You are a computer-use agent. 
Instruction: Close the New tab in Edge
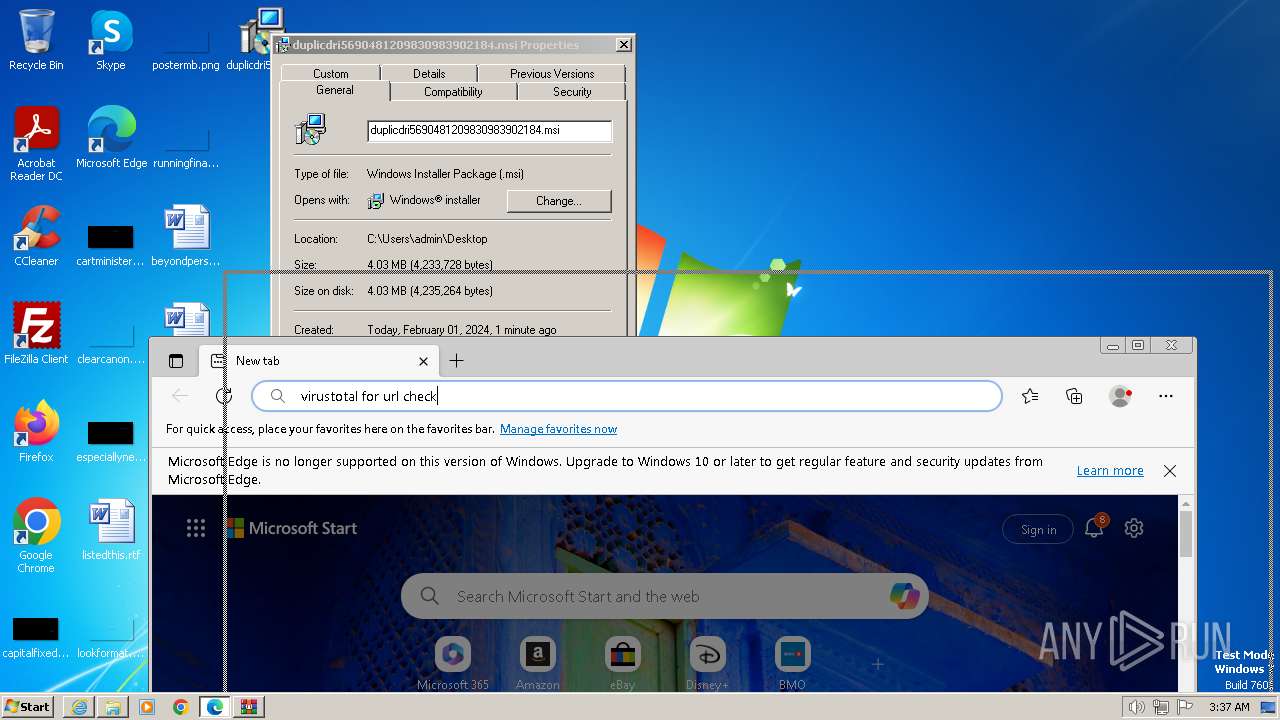(423, 361)
